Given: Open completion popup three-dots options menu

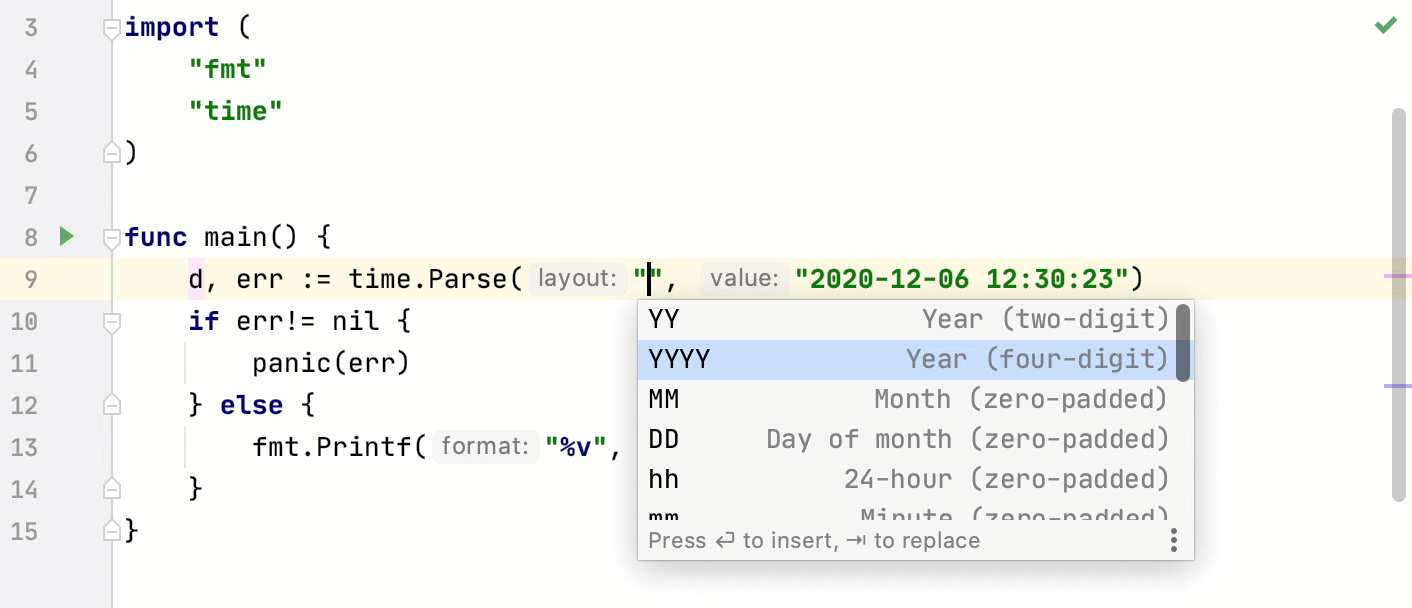Looking at the screenshot, I should click(1174, 541).
